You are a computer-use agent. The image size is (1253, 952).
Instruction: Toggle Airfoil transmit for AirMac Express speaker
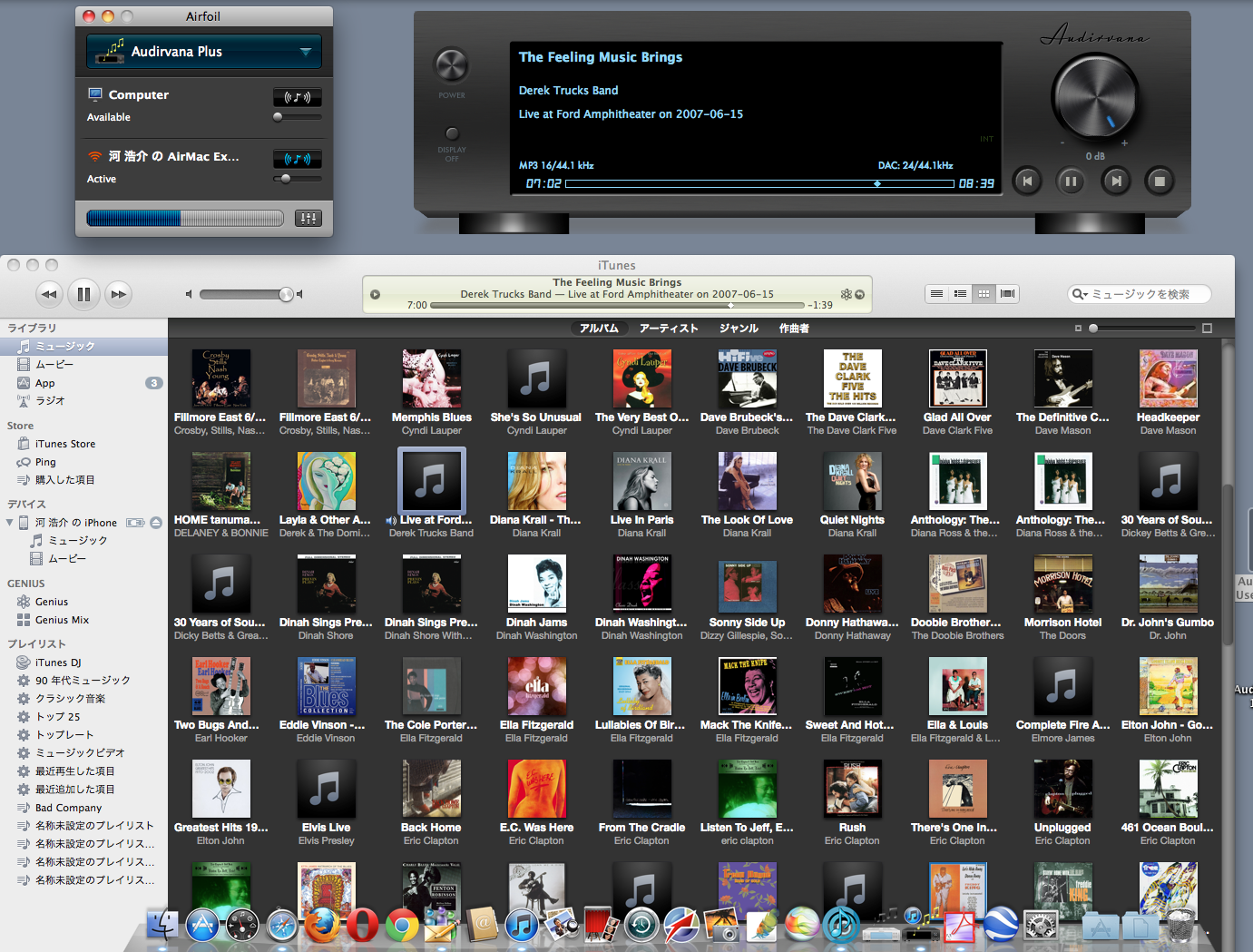click(x=298, y=159)
